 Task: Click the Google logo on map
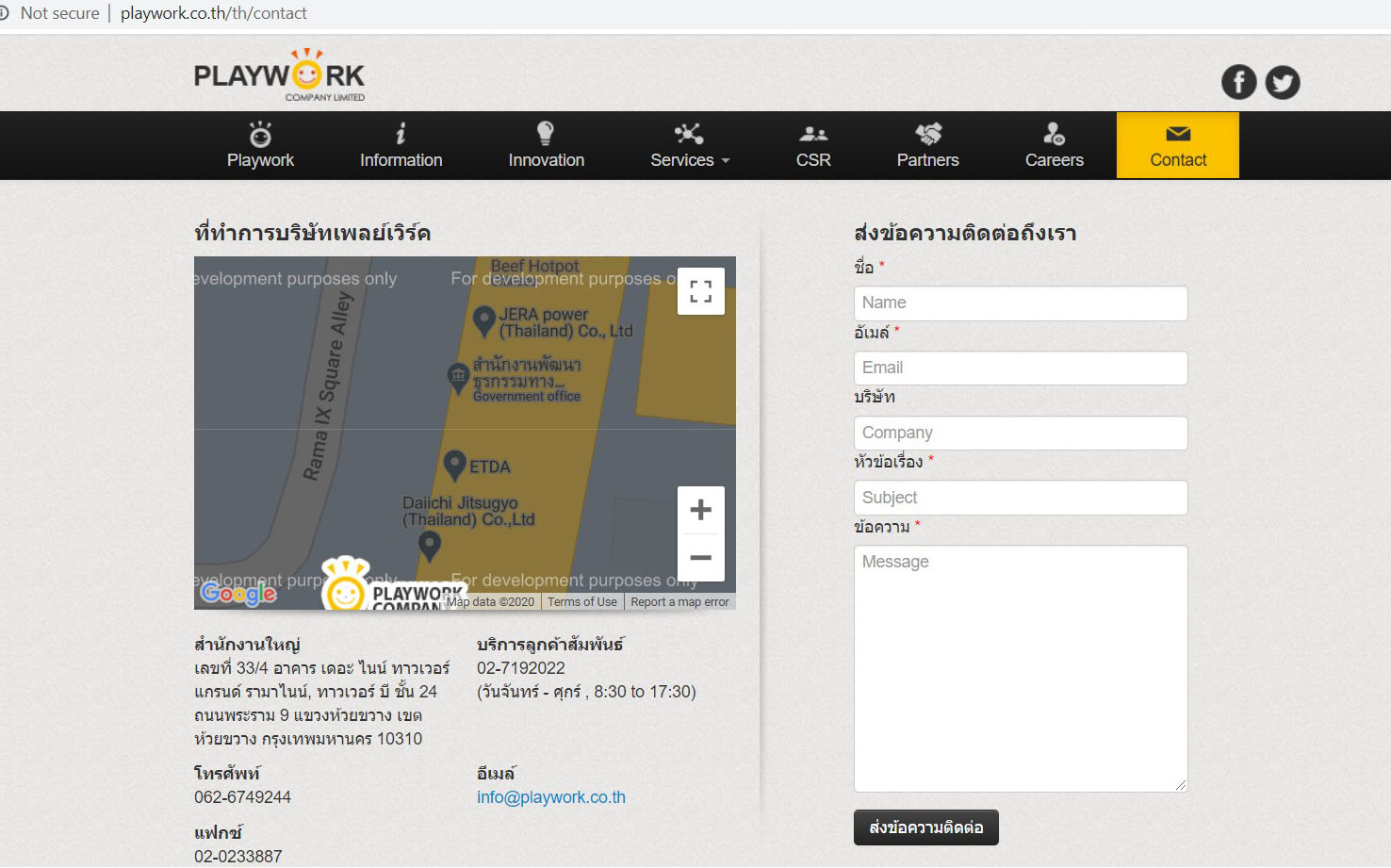pos(238,593)
